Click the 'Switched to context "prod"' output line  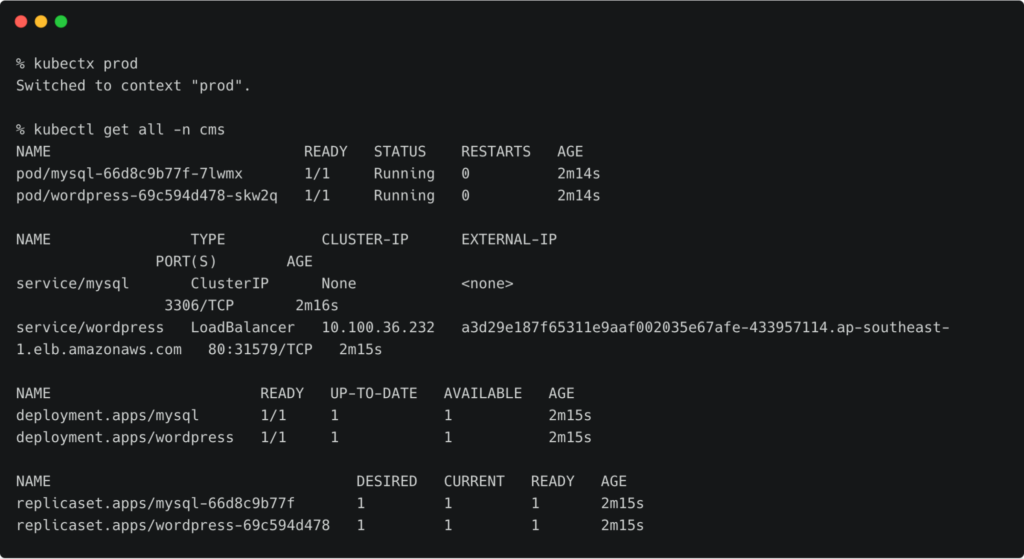133,86
